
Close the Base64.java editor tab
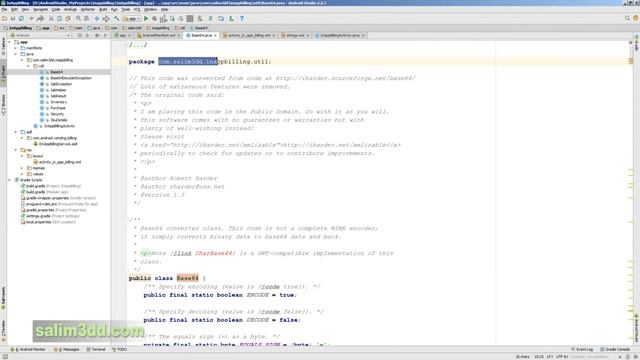tap(216, 36)
